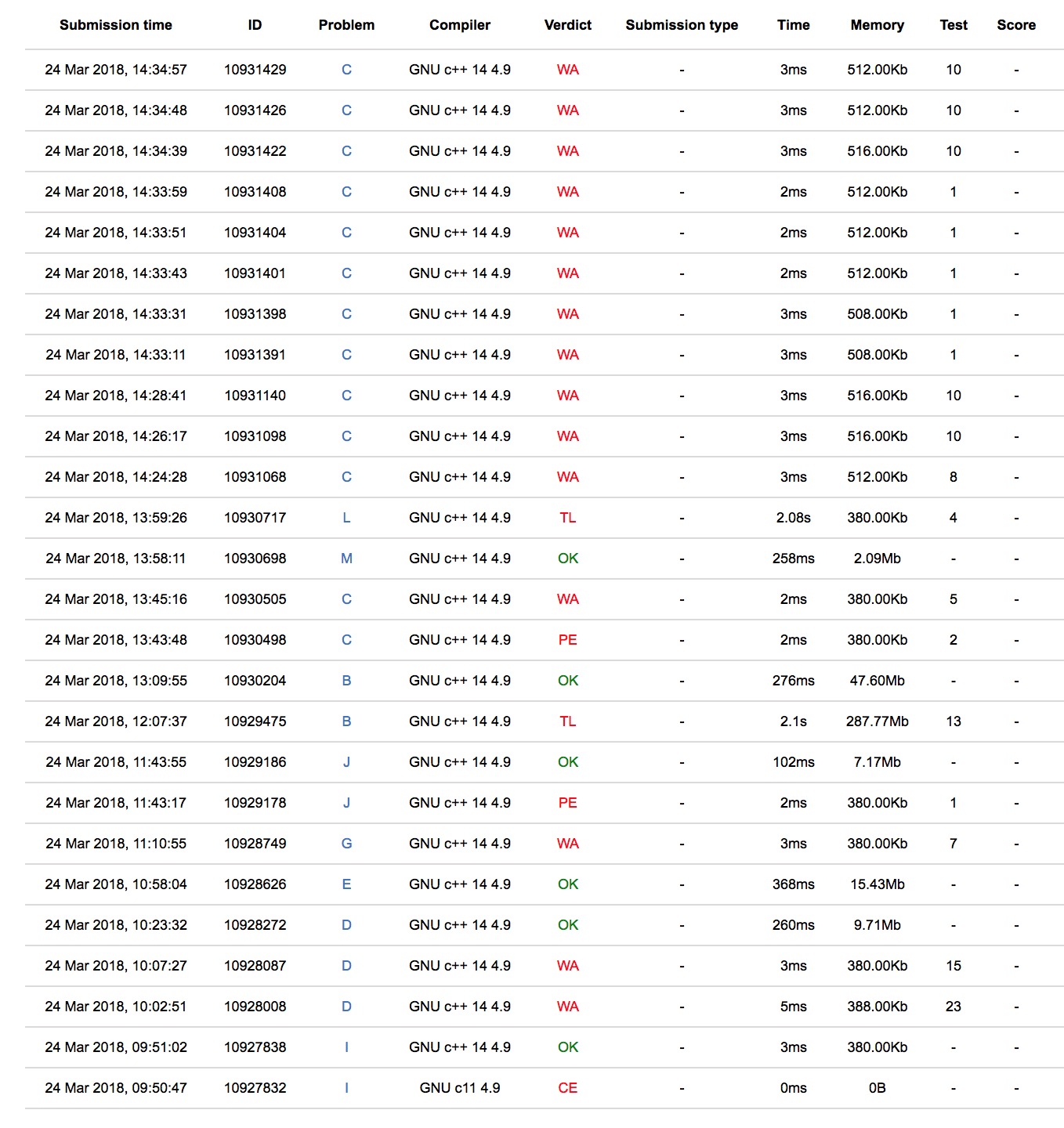The image size is (1064, 1128).
Task: Open problem C link for submission 10931429
Action: pyautogui.click(x=346, y=70)
